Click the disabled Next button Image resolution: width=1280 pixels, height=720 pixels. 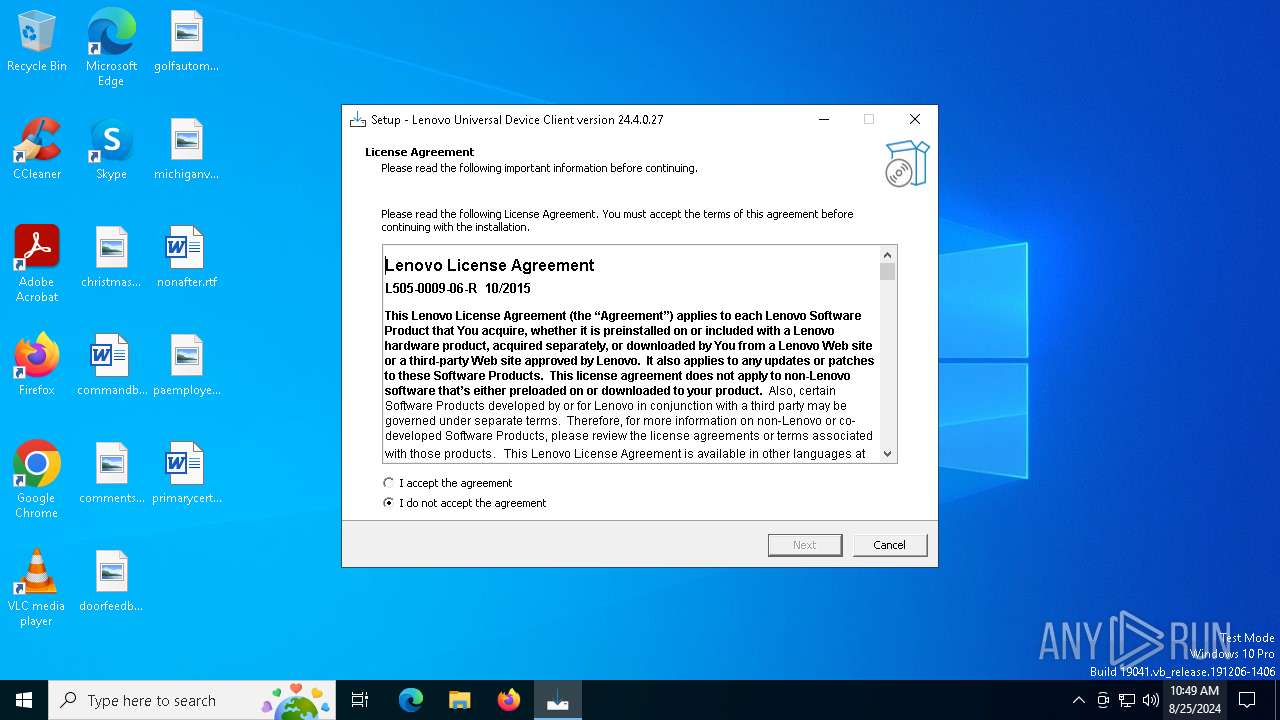804,545
